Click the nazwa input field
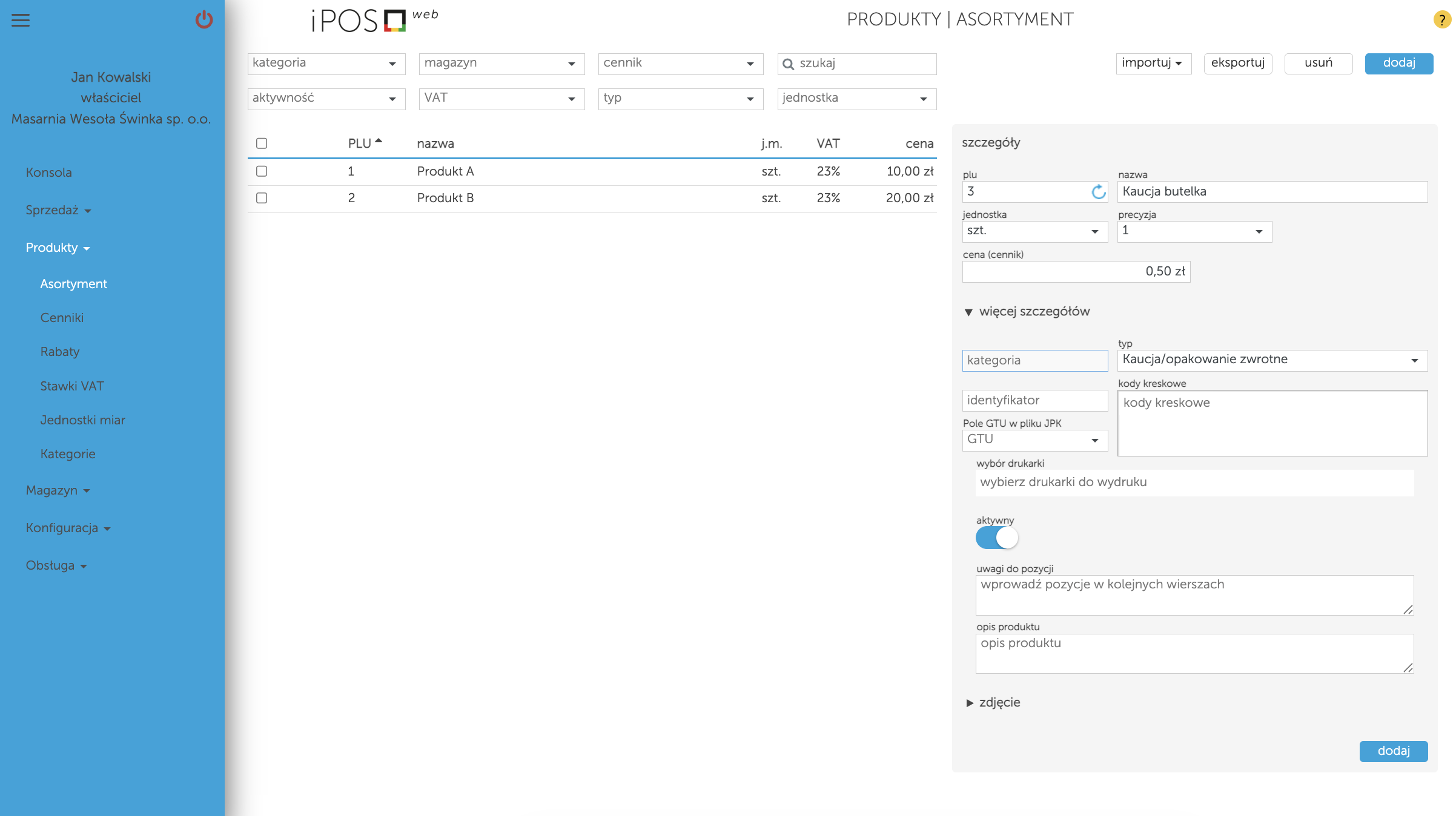 click(1272, 192)
